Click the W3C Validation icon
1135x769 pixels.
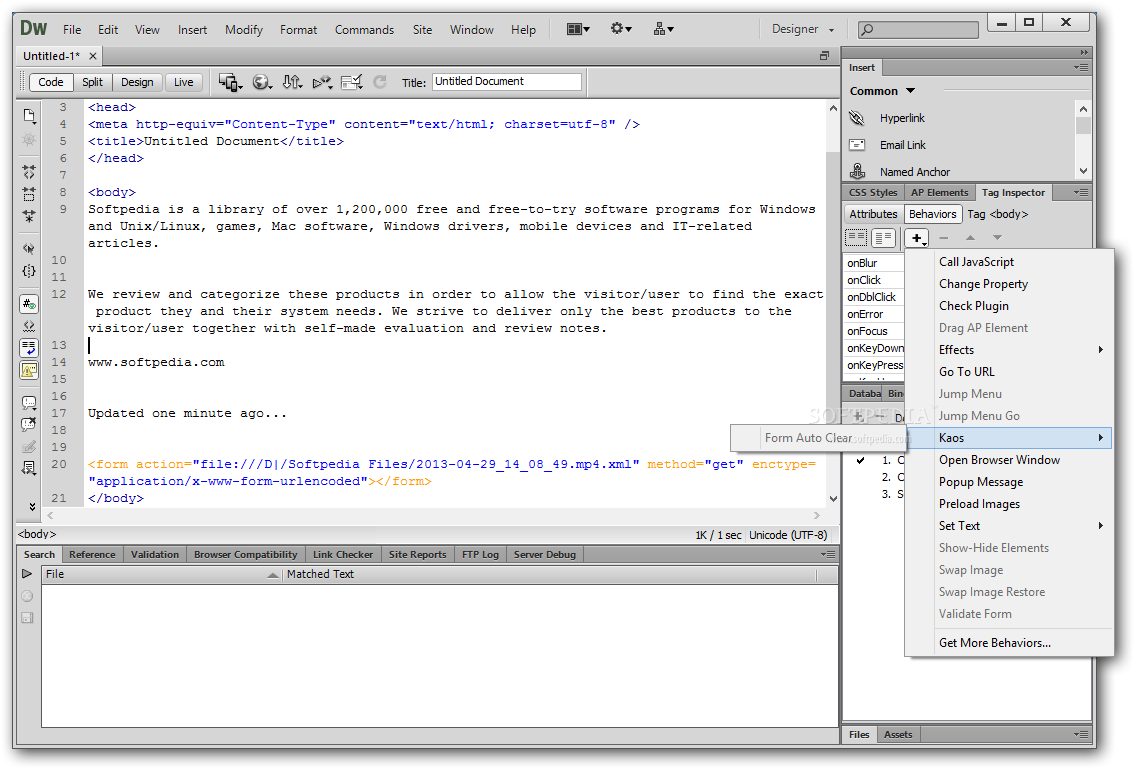click(322, 83)
